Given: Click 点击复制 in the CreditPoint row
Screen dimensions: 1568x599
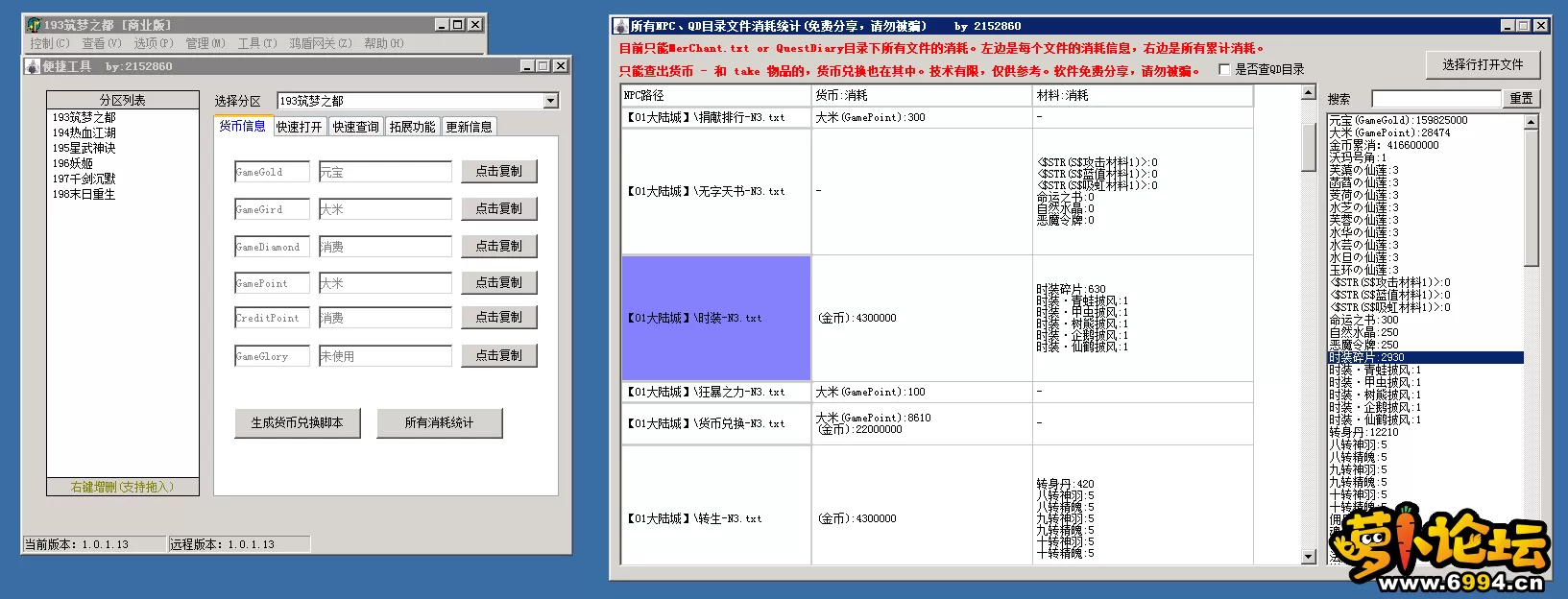Looking at the screenshot, I should (499, 317).
